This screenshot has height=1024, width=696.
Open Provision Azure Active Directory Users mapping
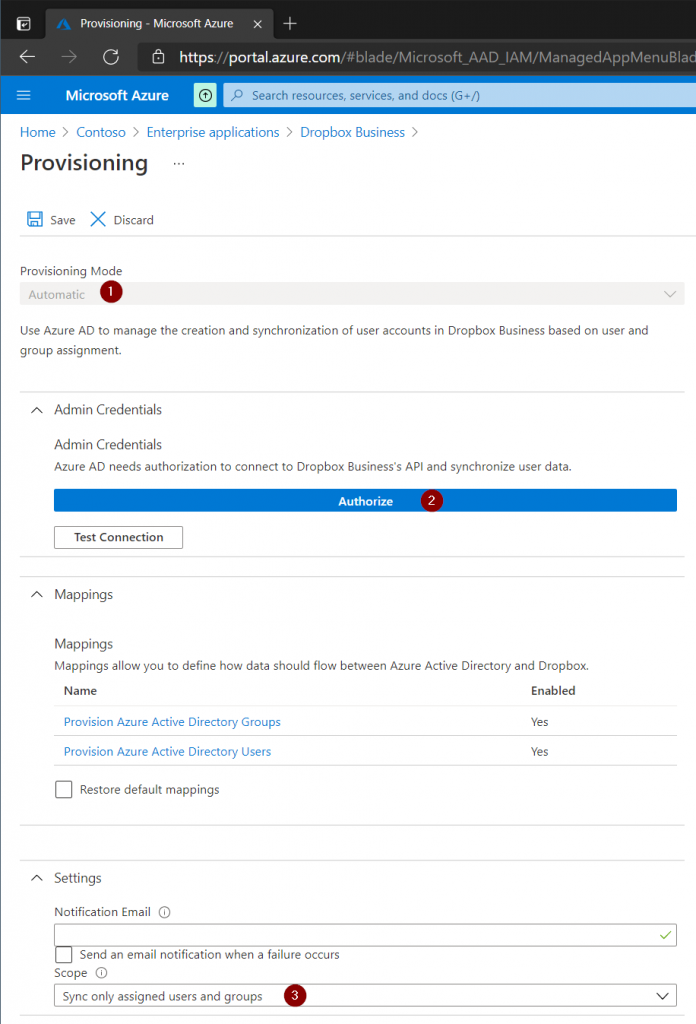(x=167, y=752)
